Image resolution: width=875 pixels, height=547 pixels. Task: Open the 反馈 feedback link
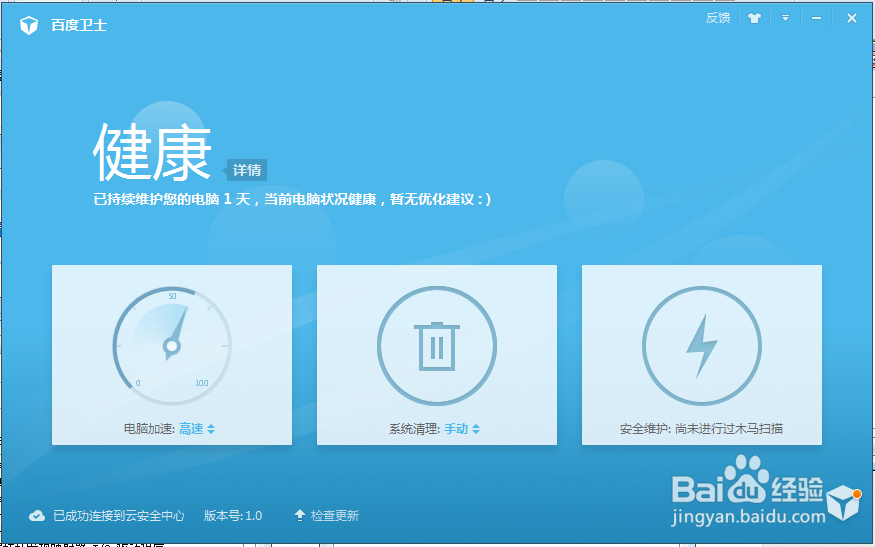pyautogui.click(x=718, y=18)
